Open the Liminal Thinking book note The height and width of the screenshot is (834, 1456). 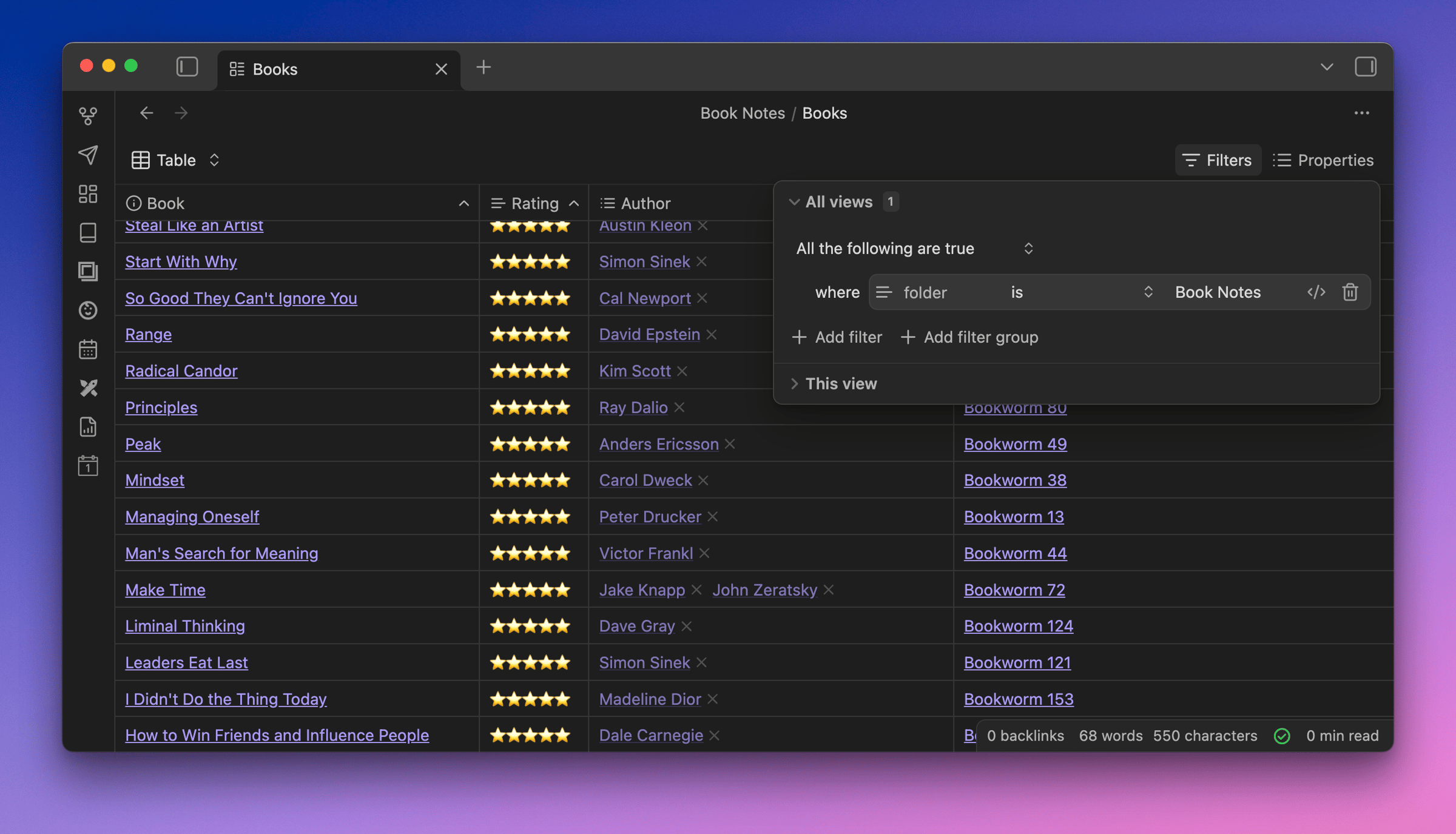[185, 626]
